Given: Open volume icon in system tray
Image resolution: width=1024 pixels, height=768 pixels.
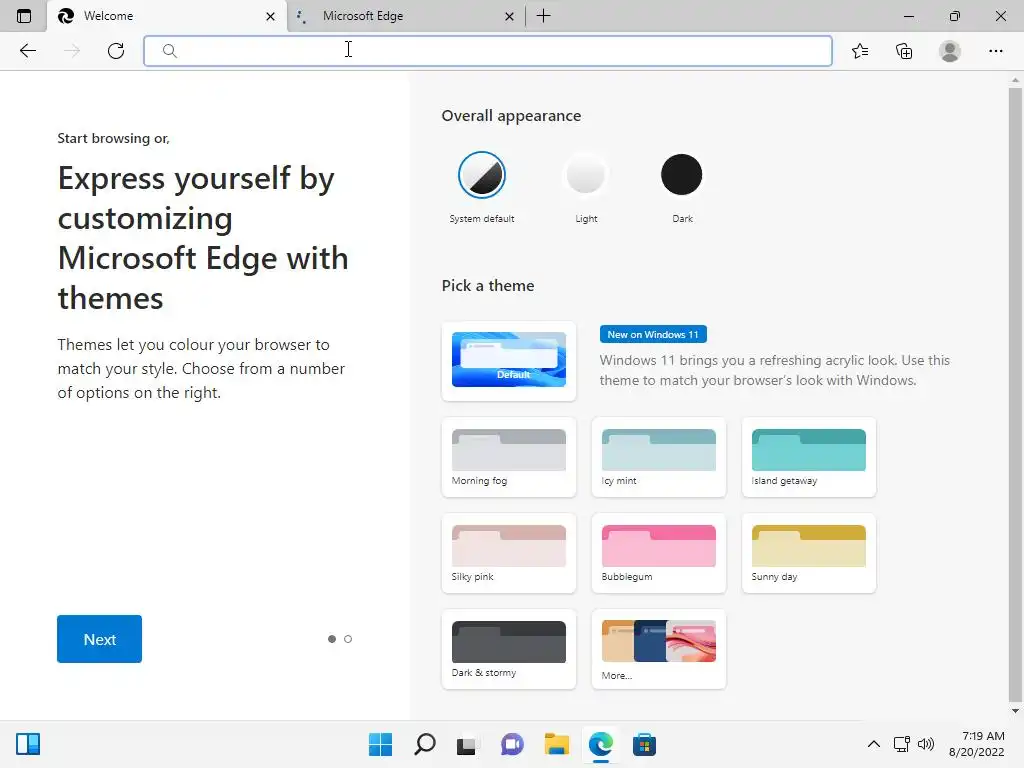Looking at the screenshot, I should [x=926, y=744].
